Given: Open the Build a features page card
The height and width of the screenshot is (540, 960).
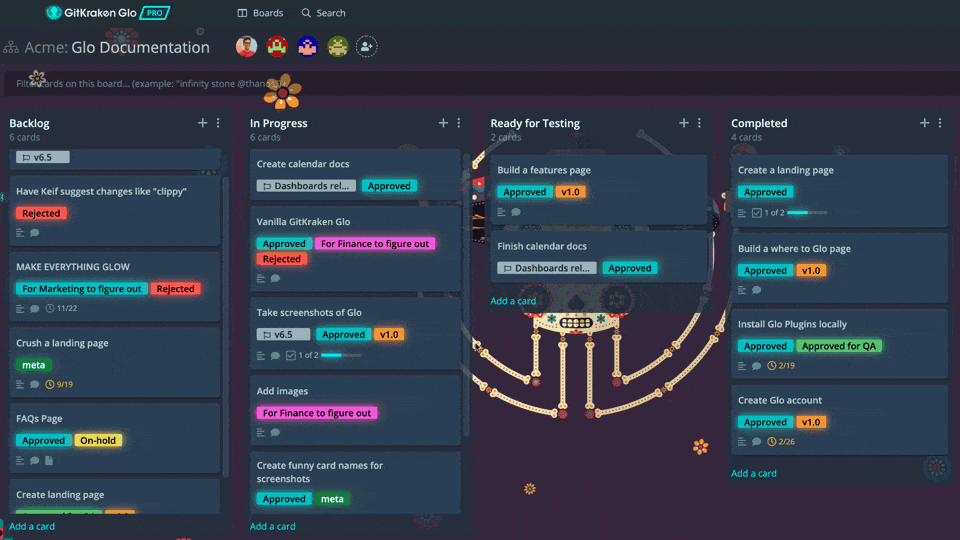Looking at the screenshot, I should tap(598, 190).
